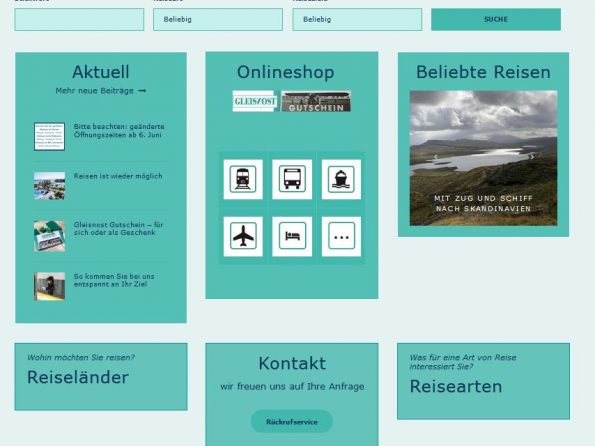Open 'Reisen ist wieder möglich' article
The height and width of the screenshot is (446, 595).
pos(118,176)
